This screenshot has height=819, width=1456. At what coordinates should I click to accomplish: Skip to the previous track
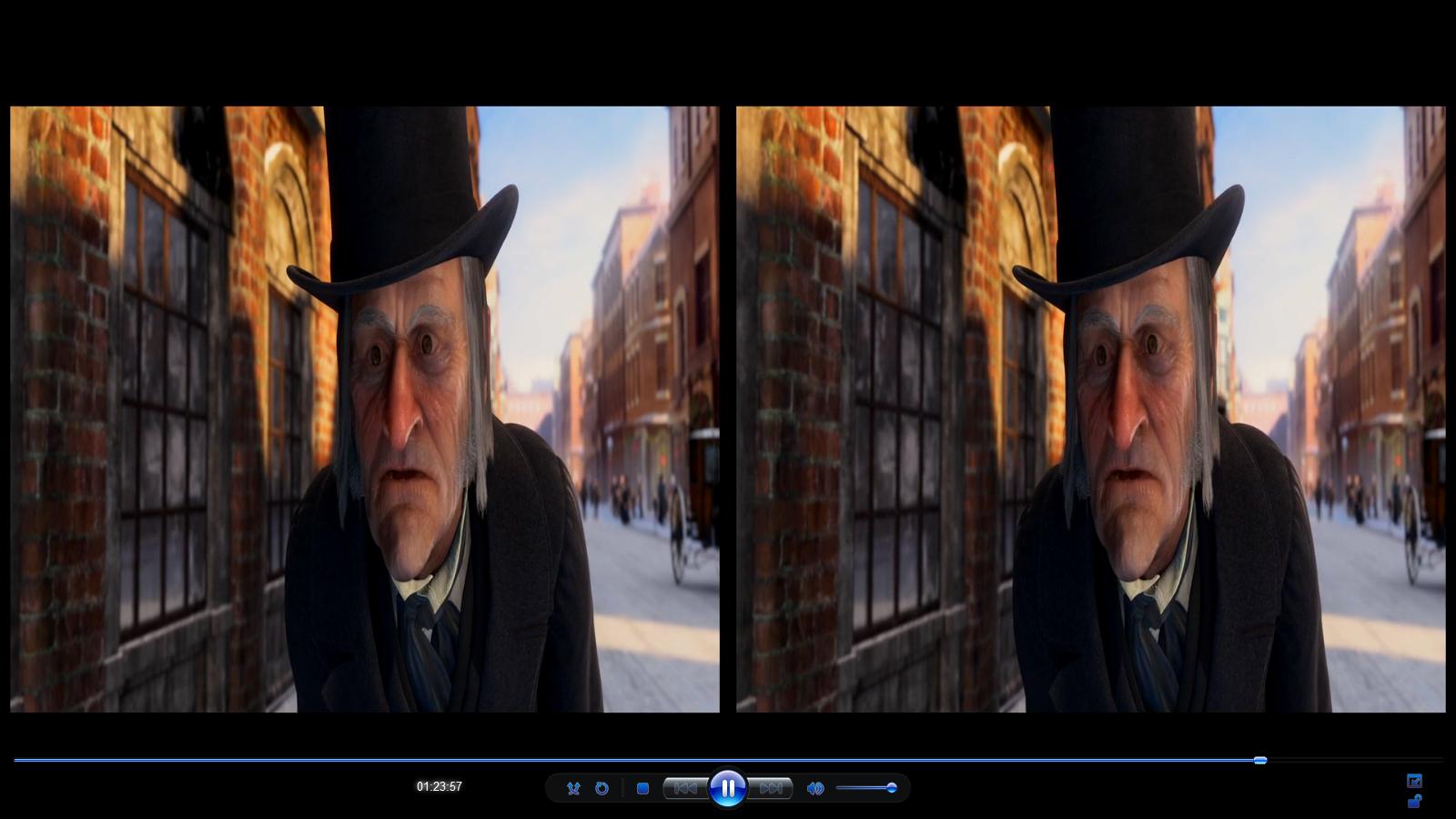tap(685, 788)
